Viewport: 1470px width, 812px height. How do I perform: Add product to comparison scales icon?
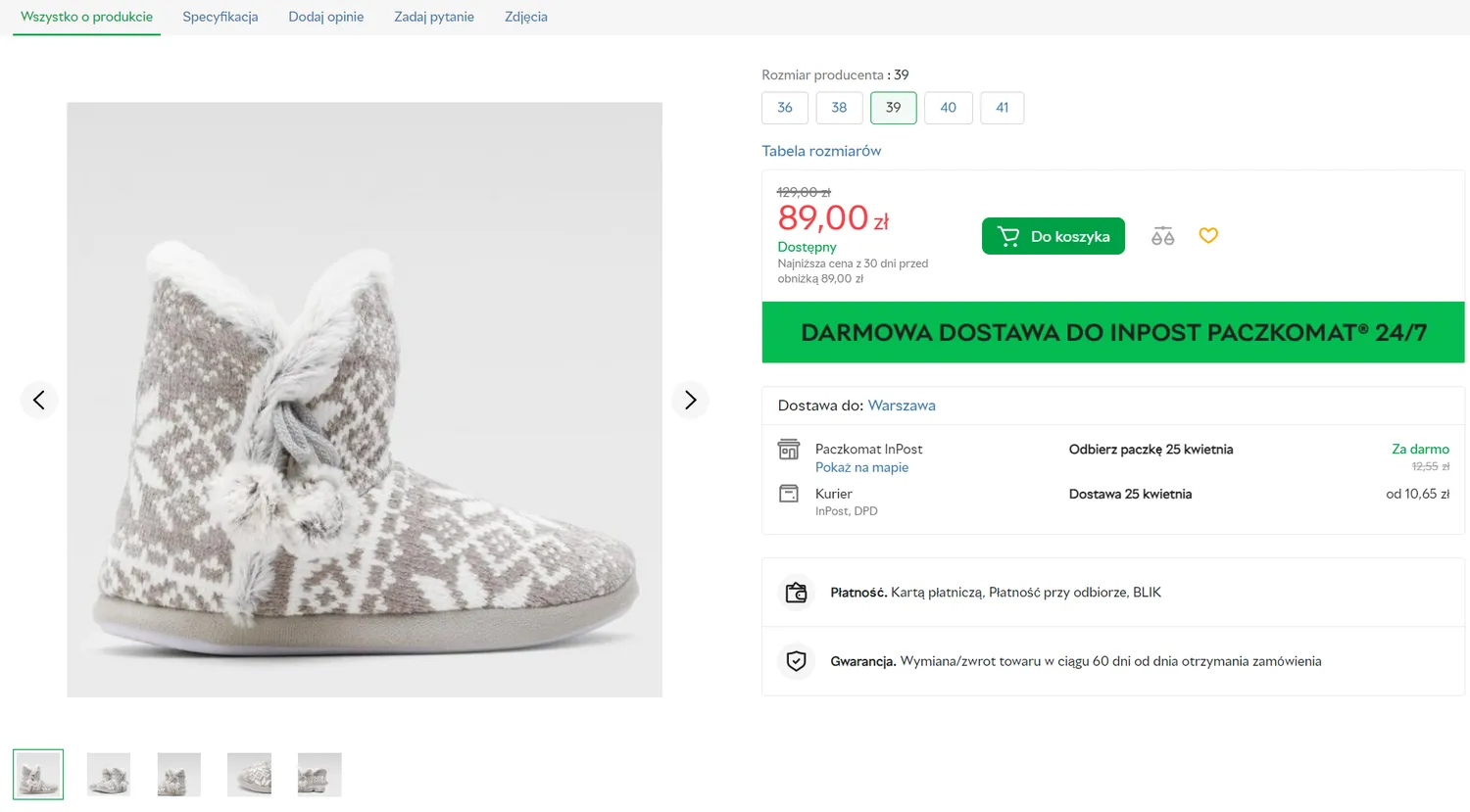pos(1162,236)
